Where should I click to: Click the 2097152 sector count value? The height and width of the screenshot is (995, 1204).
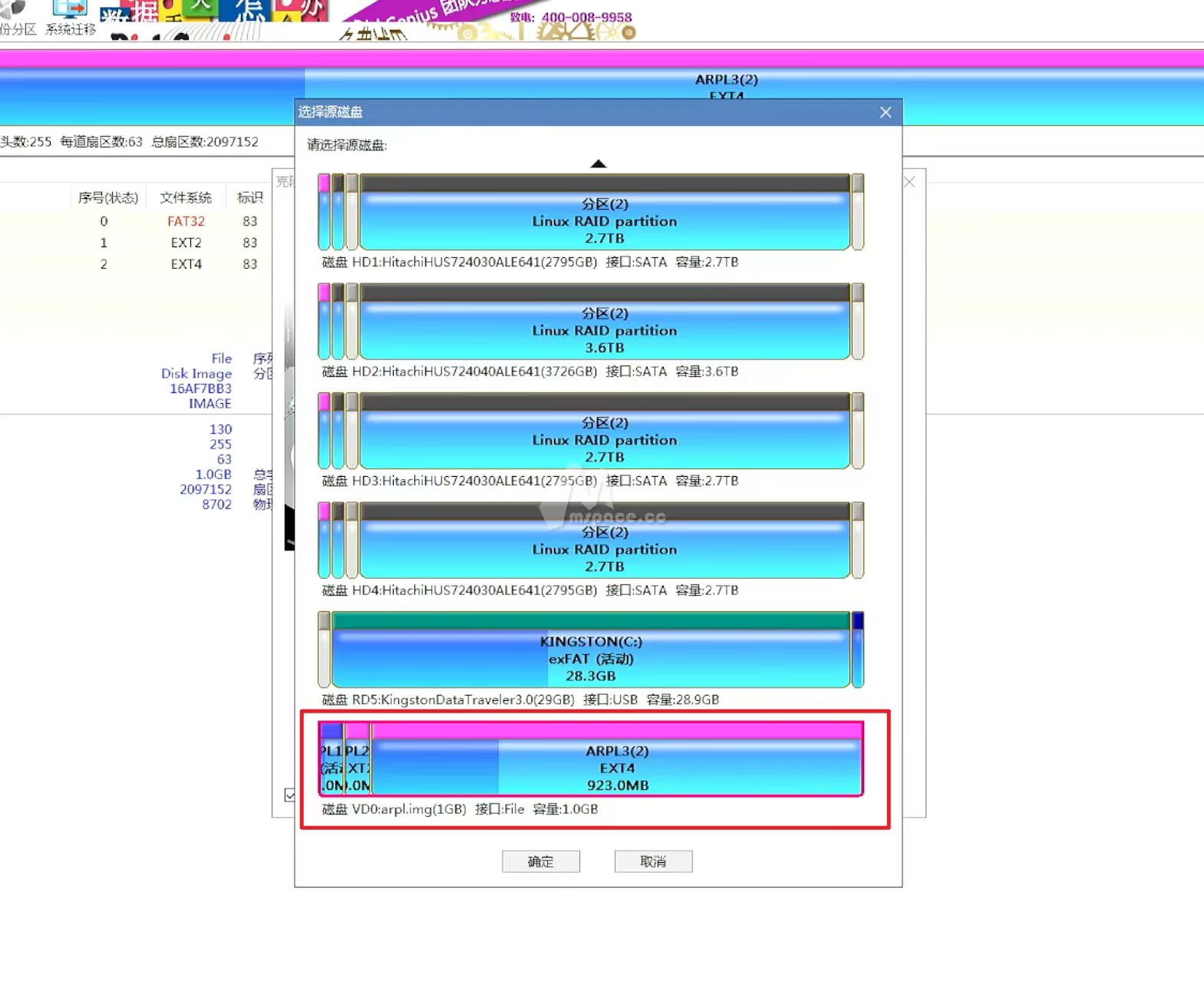coord(206,489)
